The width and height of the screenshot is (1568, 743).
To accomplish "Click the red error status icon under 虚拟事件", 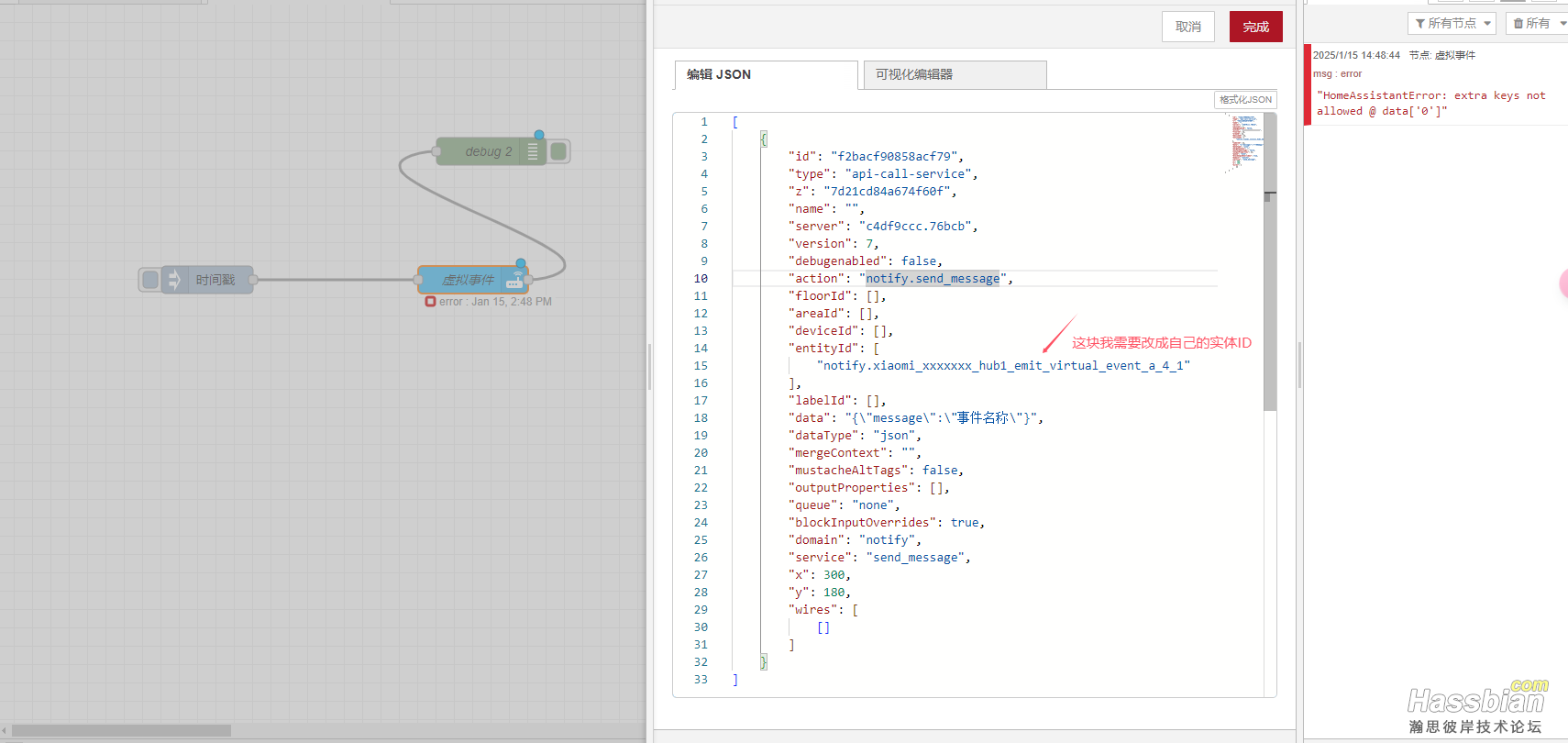I will [430, 302].
